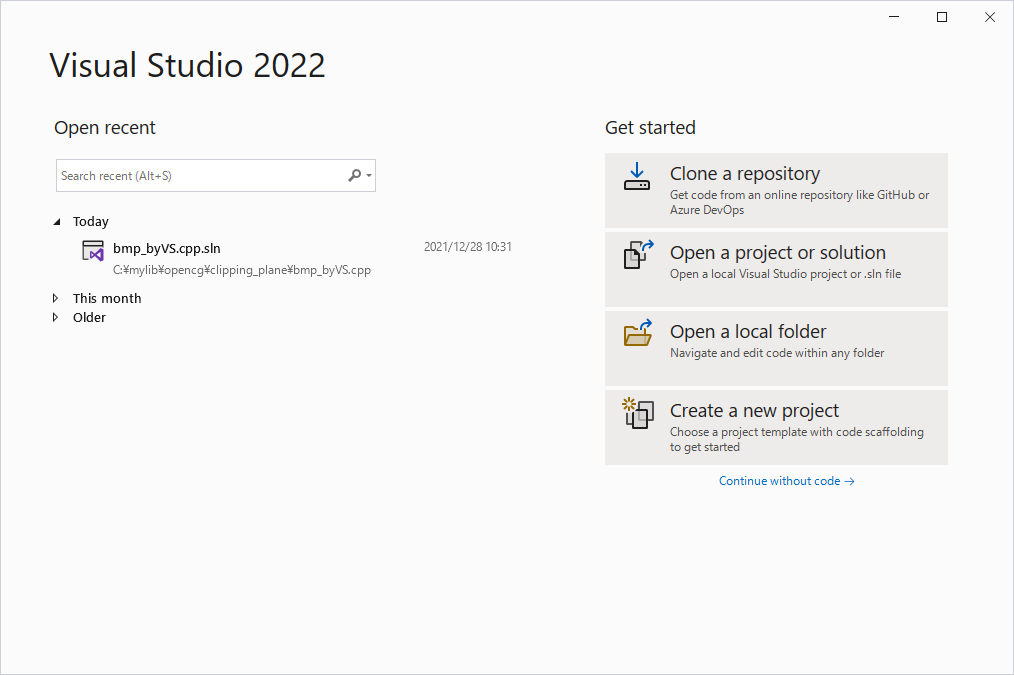Close the Visual Studio 2022 start window
The width and height of the screenshot is (1014, 675).
pyautogui.click(x=989, y=17)
